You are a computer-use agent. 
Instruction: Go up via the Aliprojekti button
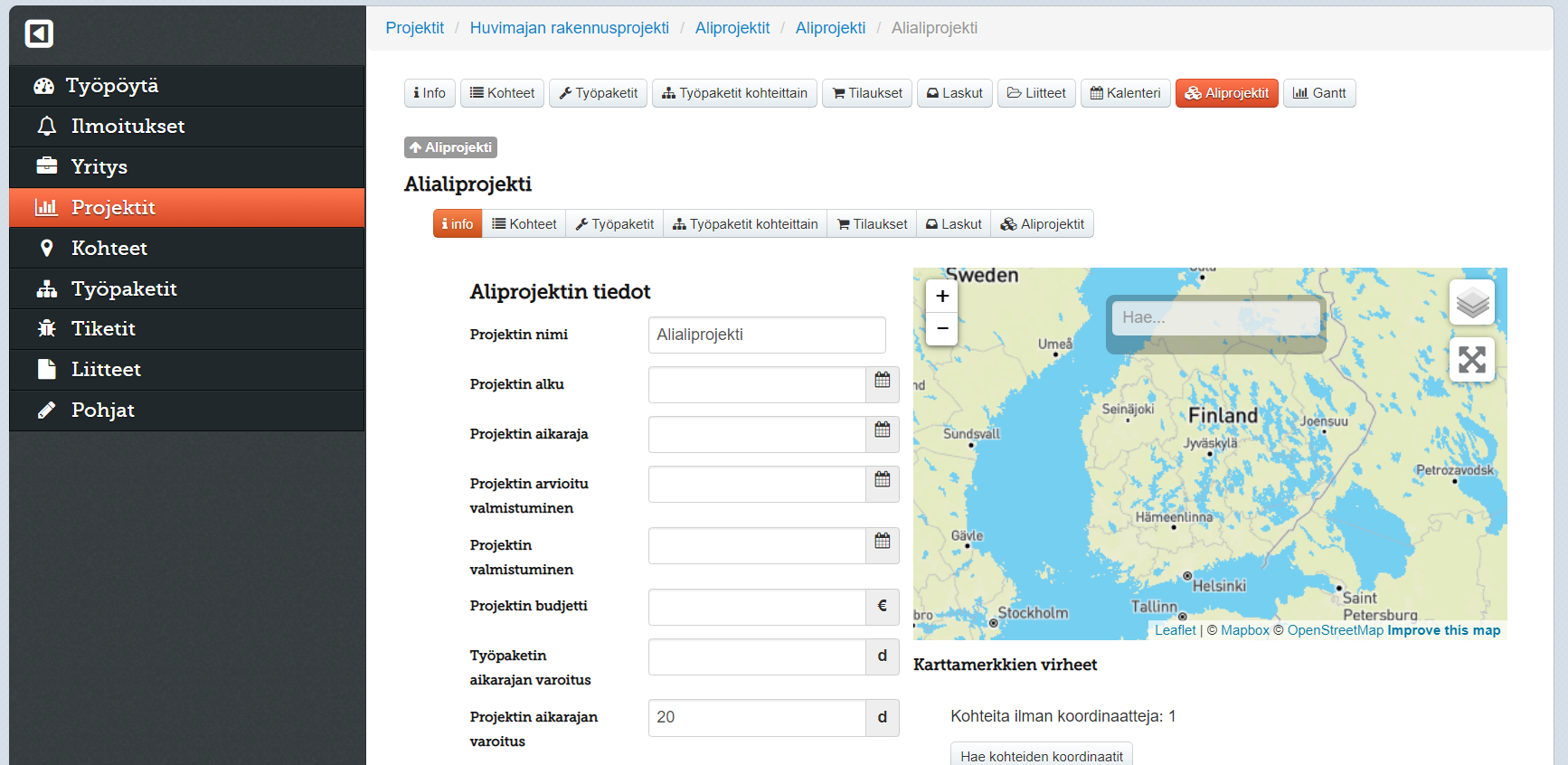450,147
